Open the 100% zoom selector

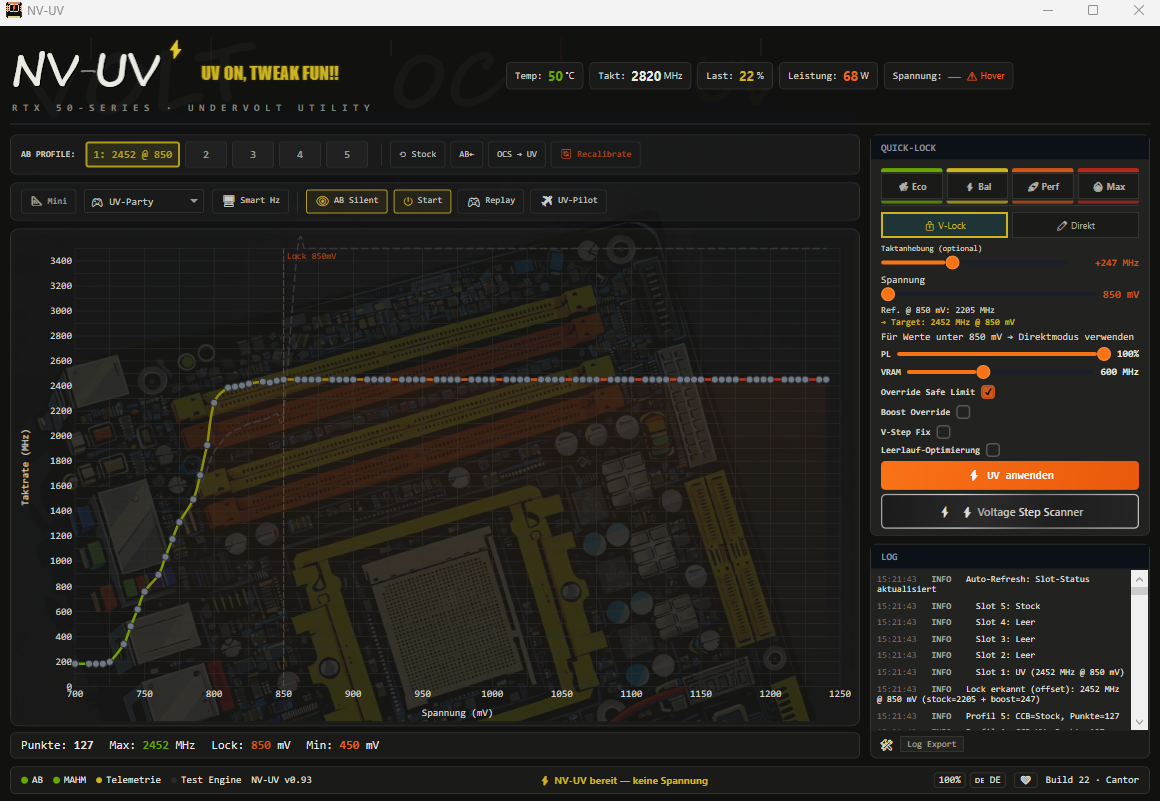click(950, 780)
